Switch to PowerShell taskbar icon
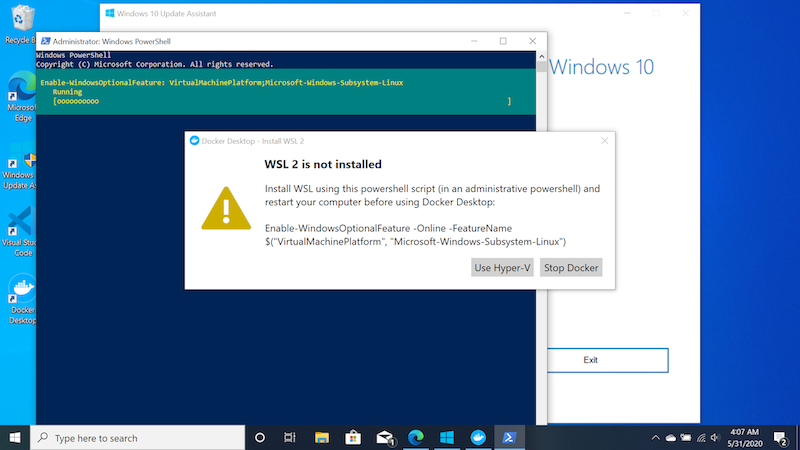This screenshot has width=800, height=450. (x=509, y=438)
